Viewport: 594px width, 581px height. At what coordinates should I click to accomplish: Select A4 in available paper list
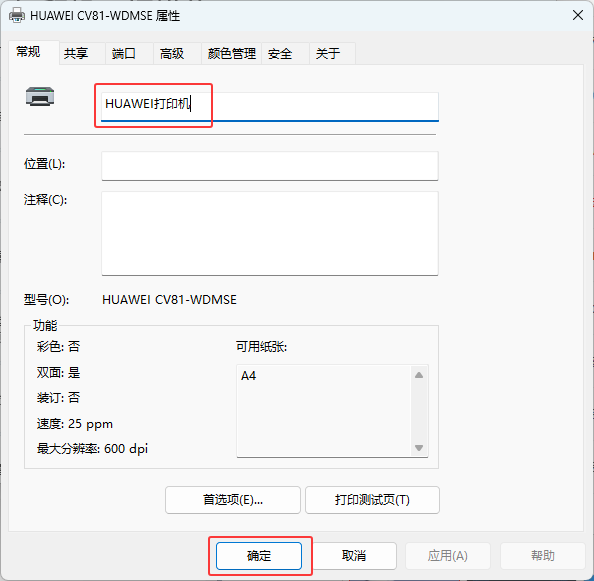click(249, 376)
